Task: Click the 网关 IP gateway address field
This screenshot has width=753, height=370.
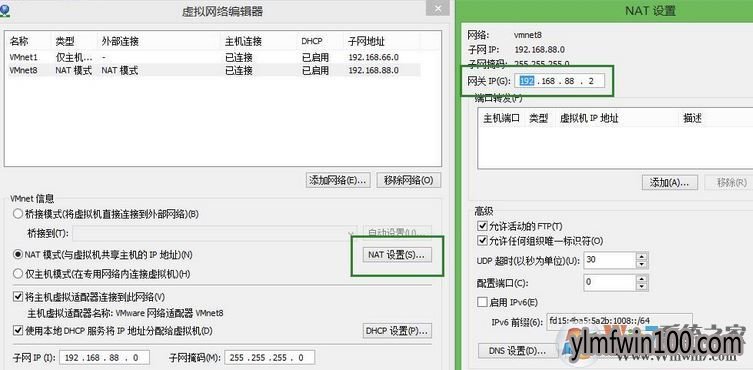Action: tap(559, 81)
